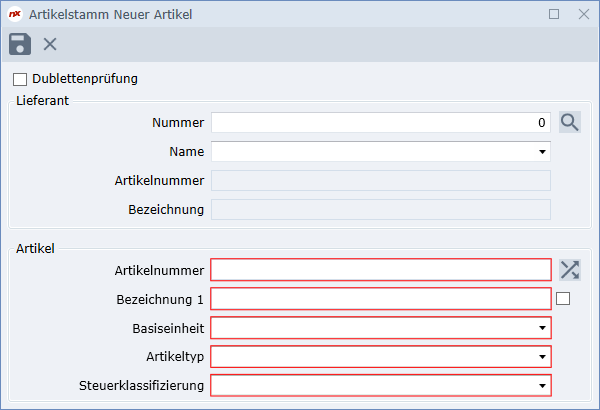Generate article number with shuffle icon

(x=570, y=269)
